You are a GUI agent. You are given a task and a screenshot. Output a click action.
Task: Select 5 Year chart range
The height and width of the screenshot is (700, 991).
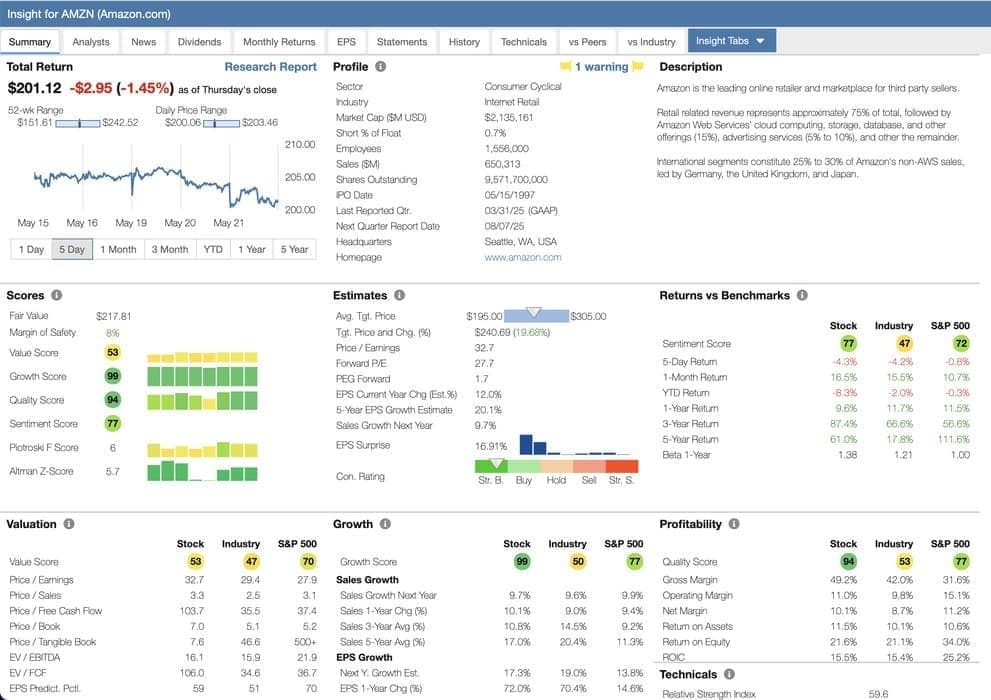[295, 250]
